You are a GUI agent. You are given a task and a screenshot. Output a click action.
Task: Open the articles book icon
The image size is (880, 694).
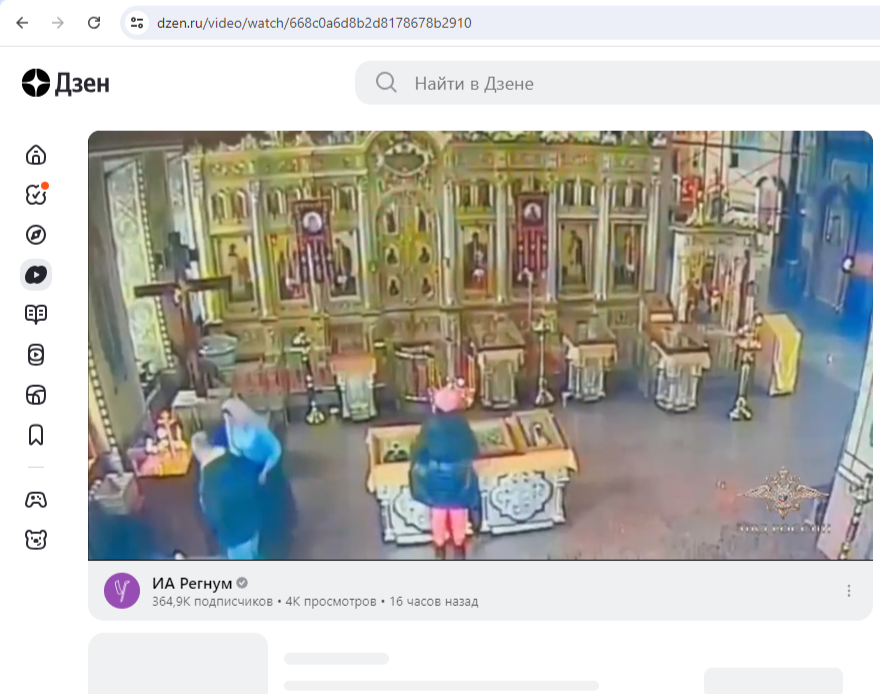click(x=36, y=314)
